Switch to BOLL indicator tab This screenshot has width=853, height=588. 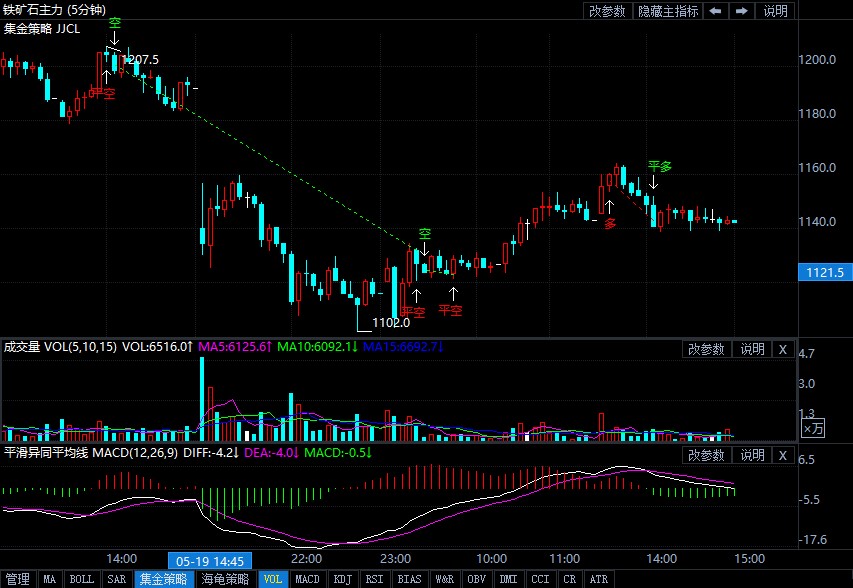tap(82, 579)
